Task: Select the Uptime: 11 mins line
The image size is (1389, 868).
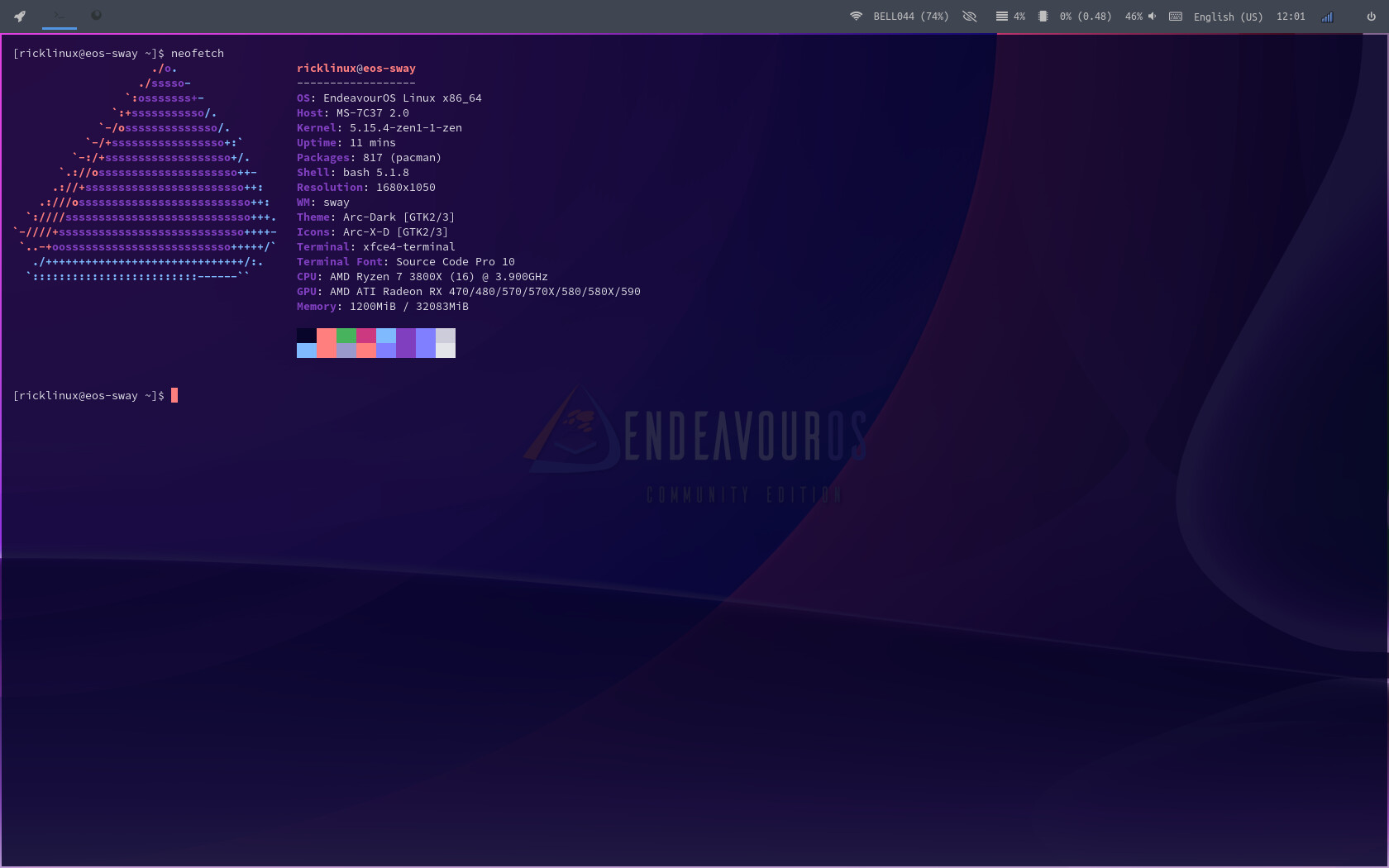Action: [x=346, y=142]
